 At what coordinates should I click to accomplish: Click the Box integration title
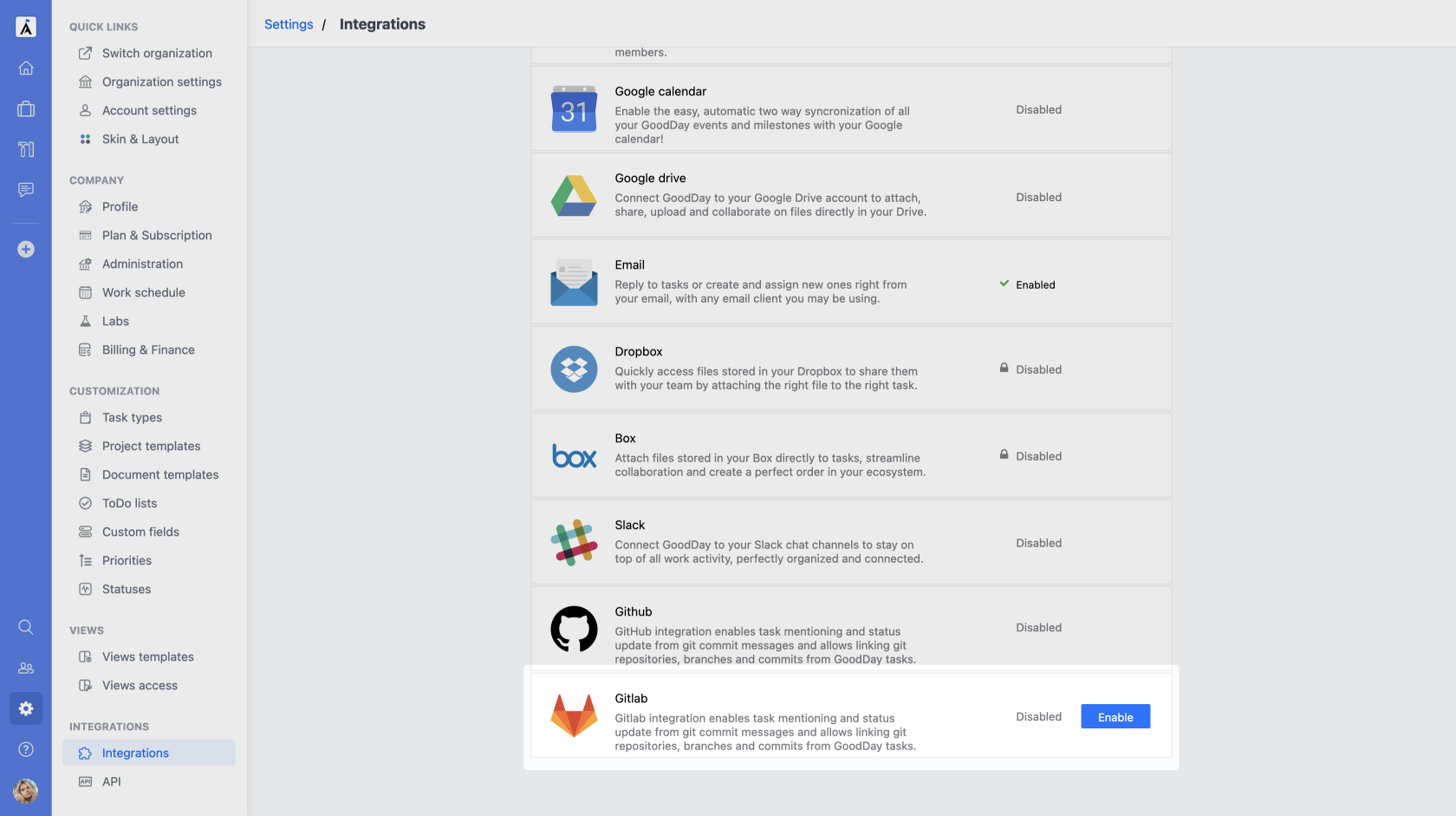pyautogui.click(x=625, y=438)
